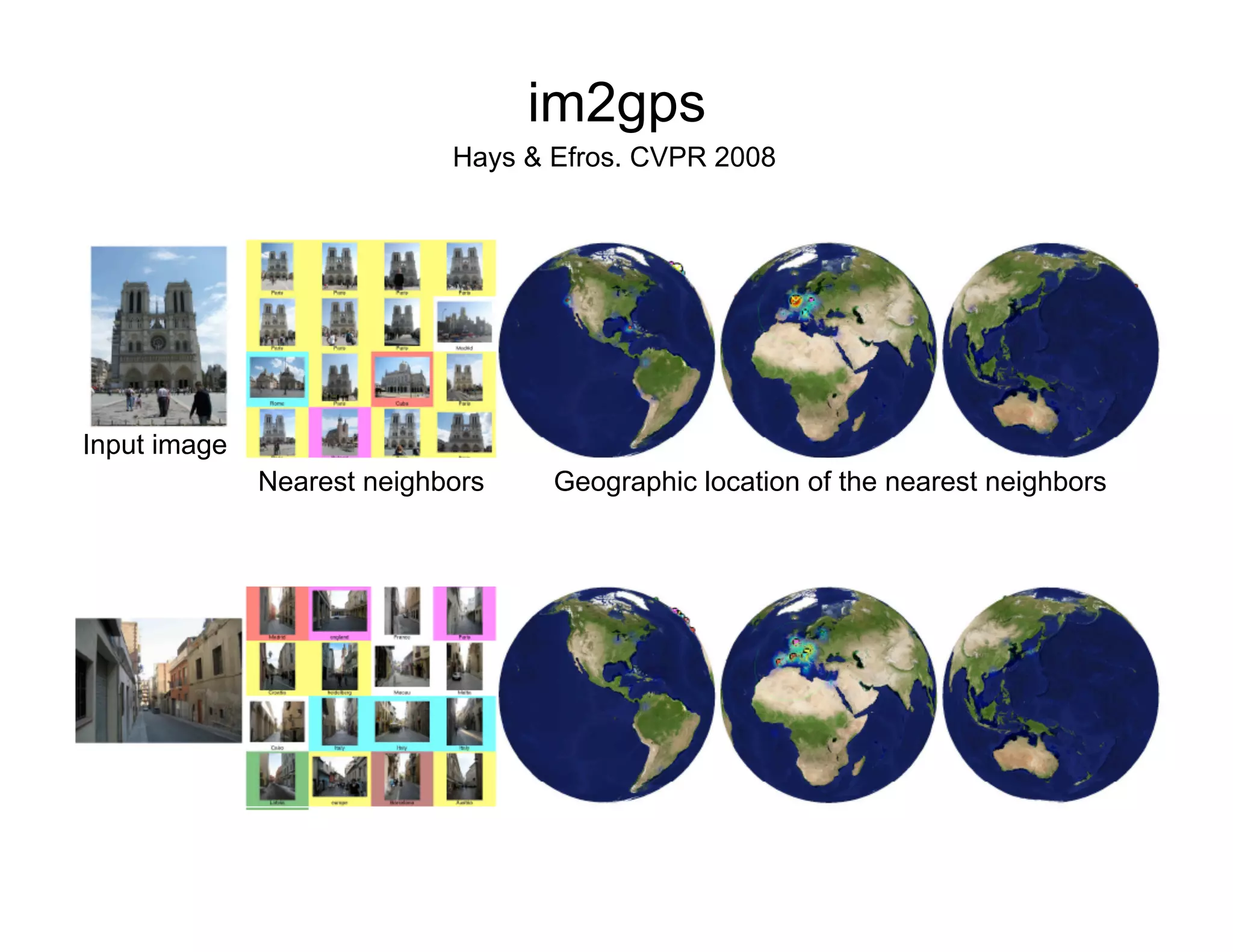Select the Americas globe next to cathedral neighbors

pos(607,350)
